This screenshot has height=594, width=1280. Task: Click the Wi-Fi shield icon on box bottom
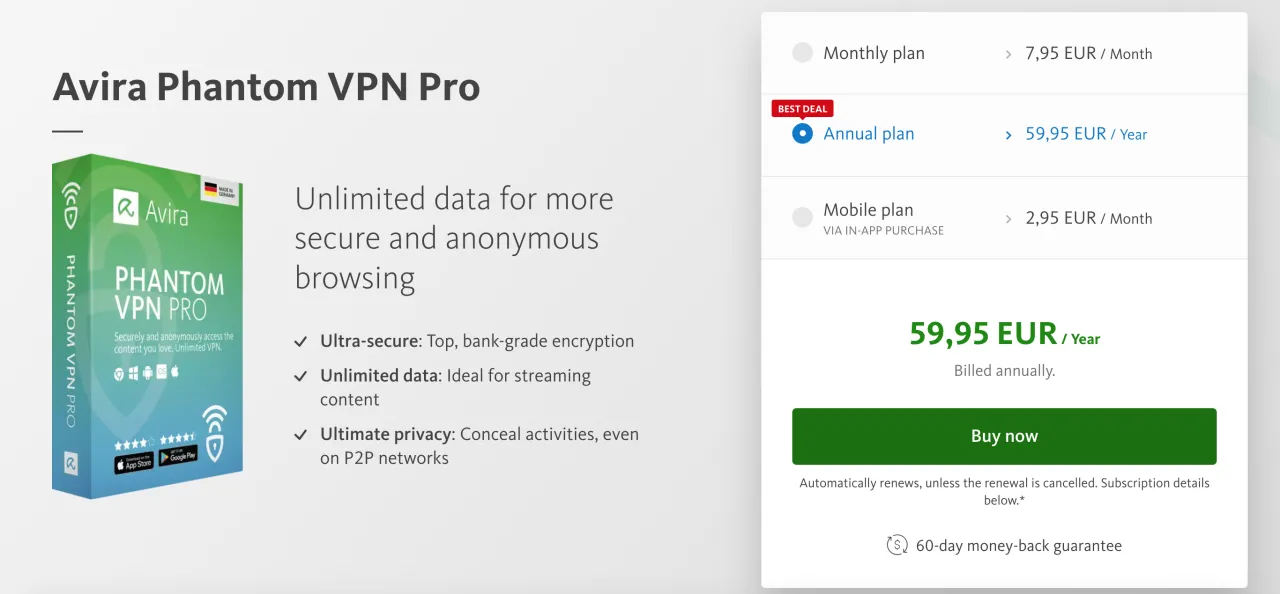point(214,430)
